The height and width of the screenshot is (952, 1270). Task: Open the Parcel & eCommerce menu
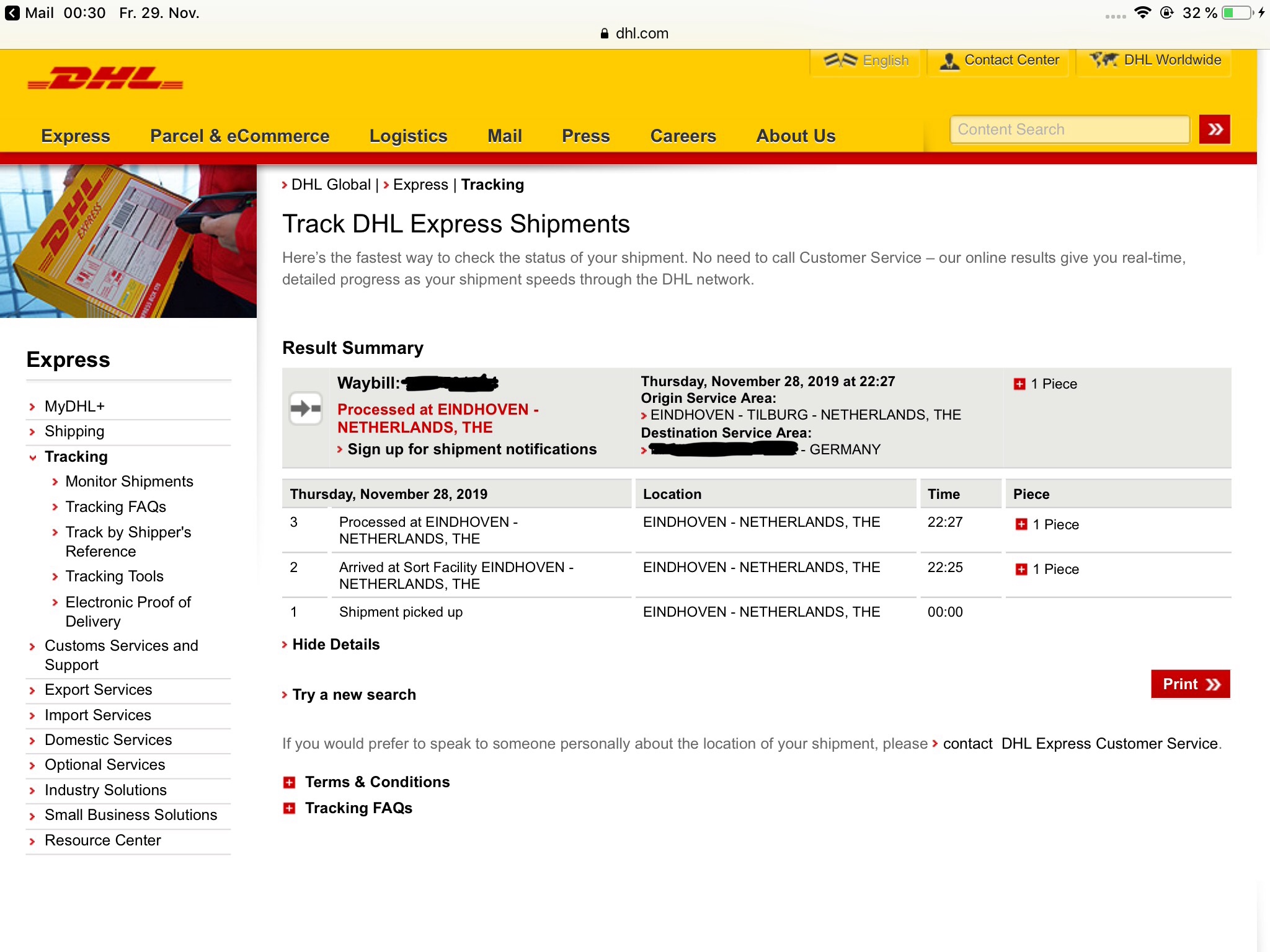pyautogui.click(x=239, y=136)
